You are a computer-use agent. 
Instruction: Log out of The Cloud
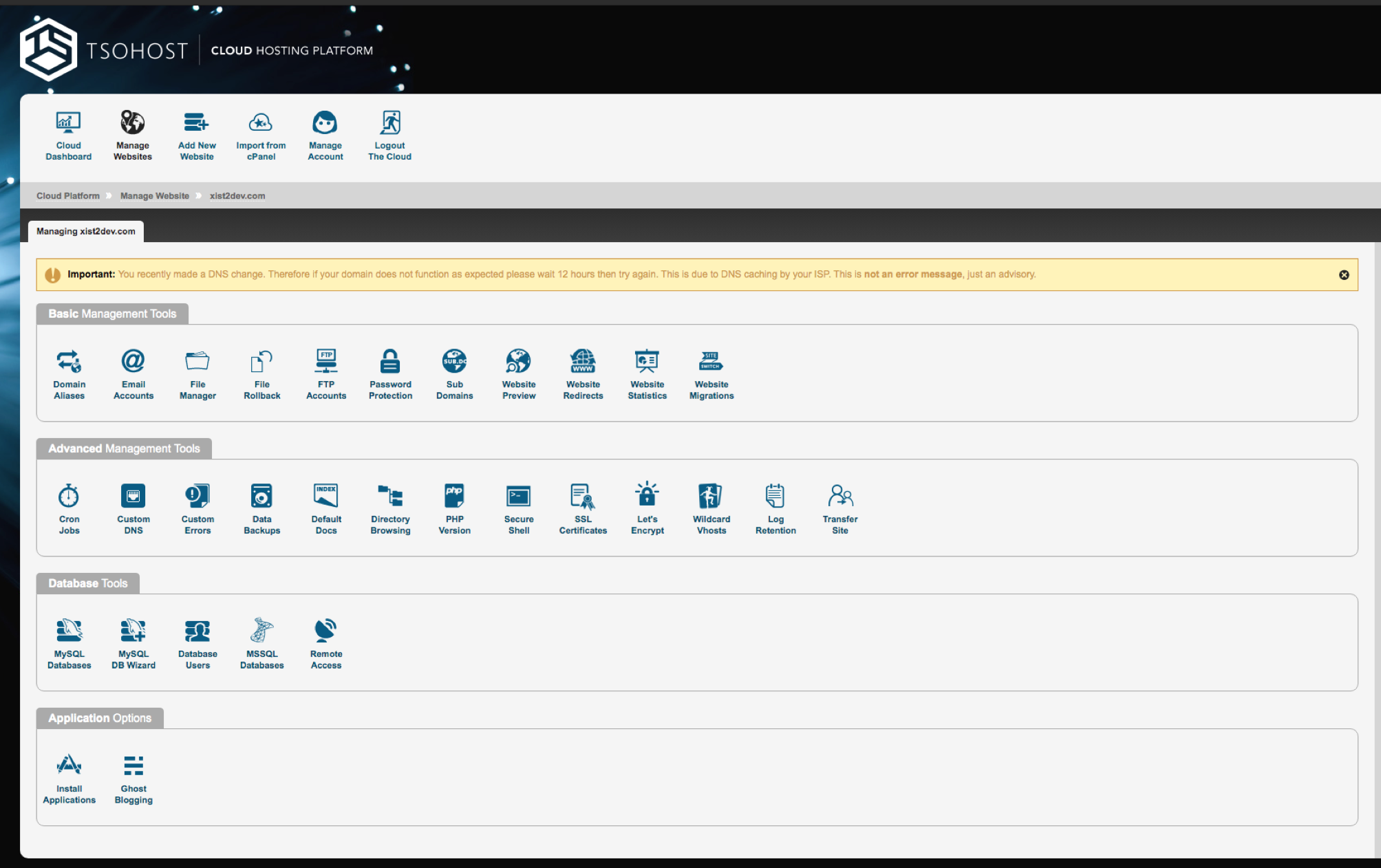389,135
